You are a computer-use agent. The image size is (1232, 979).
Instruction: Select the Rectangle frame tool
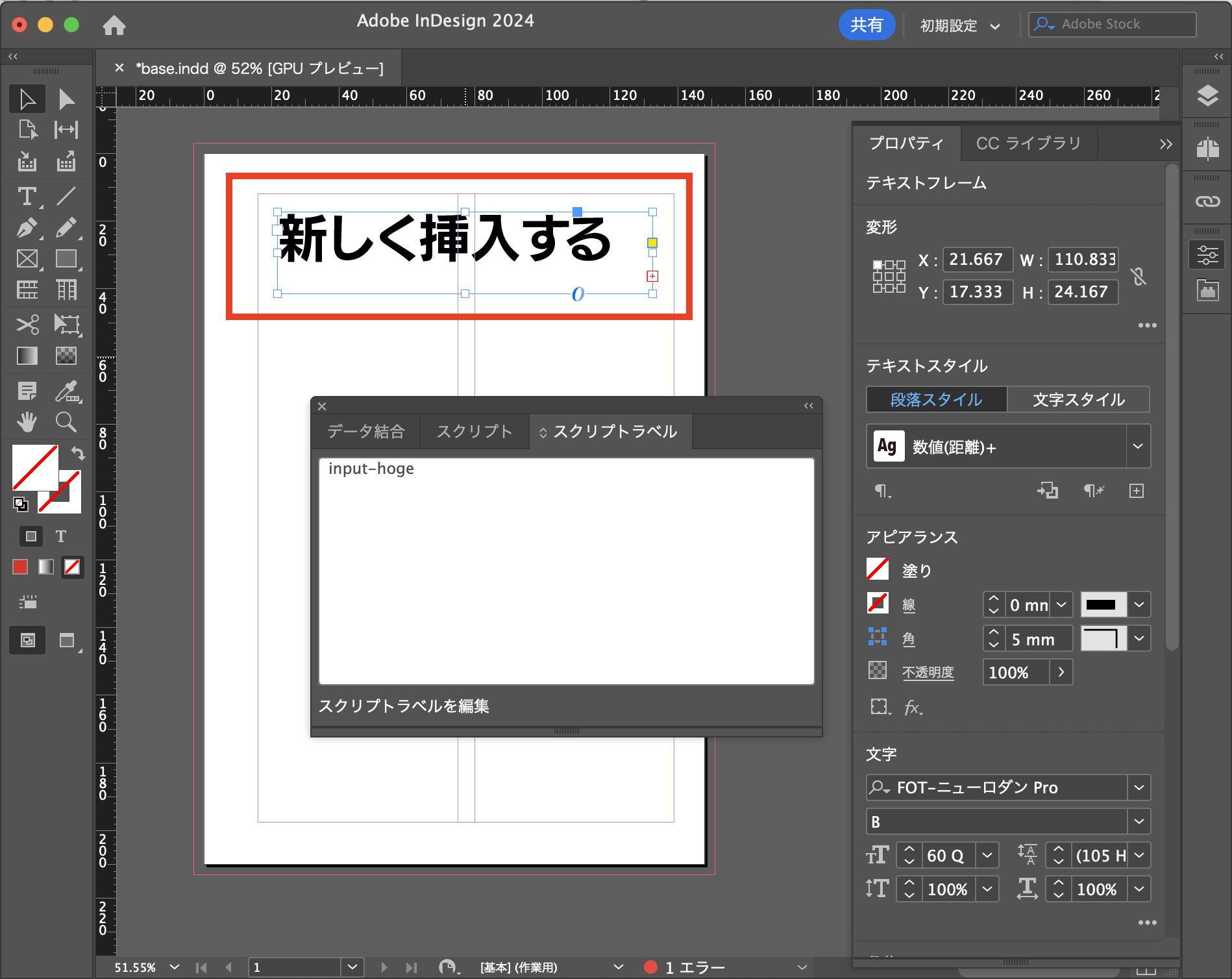[x=27, y=258]
